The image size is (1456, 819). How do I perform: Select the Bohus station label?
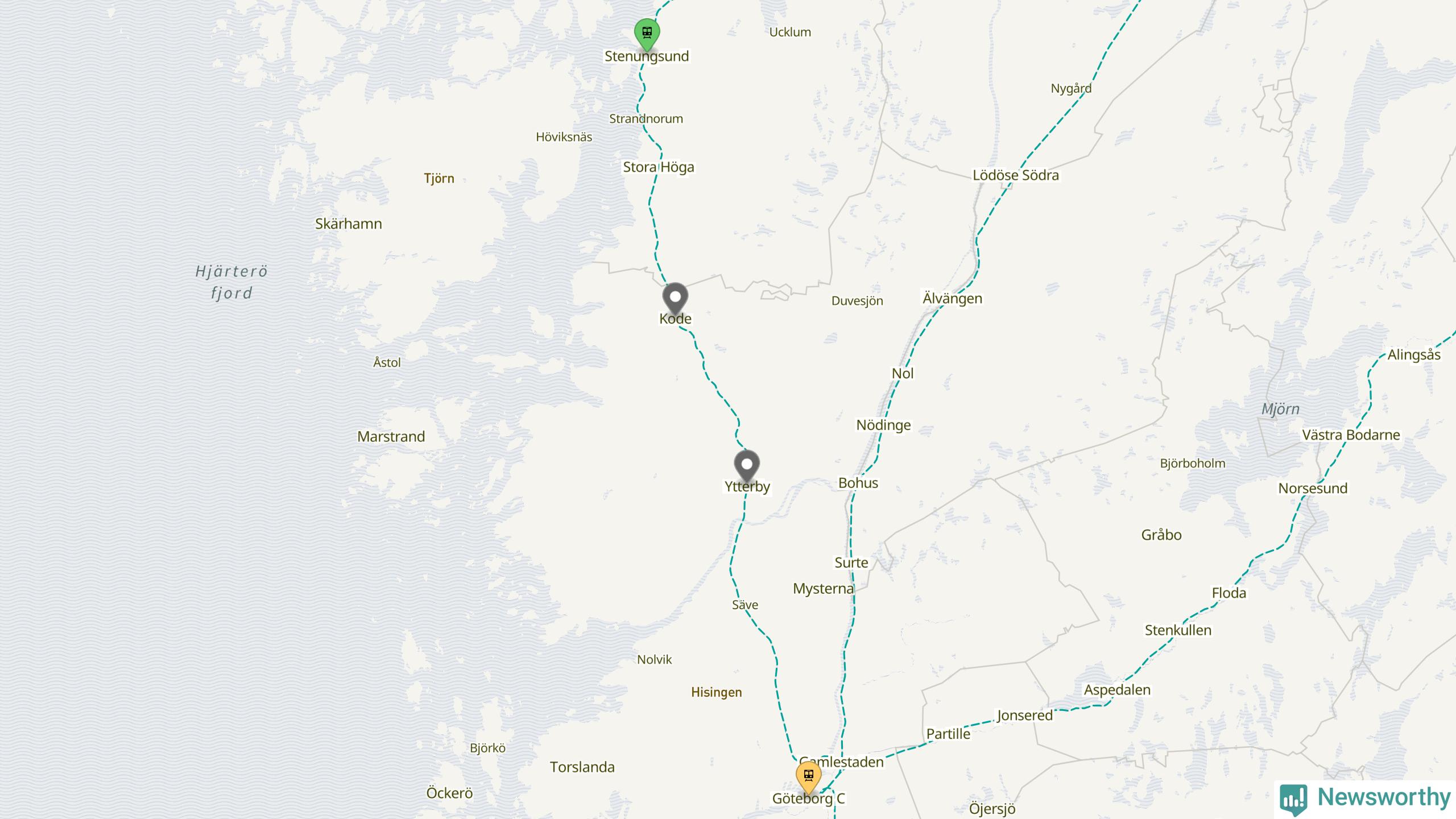(x=858, y=483)
